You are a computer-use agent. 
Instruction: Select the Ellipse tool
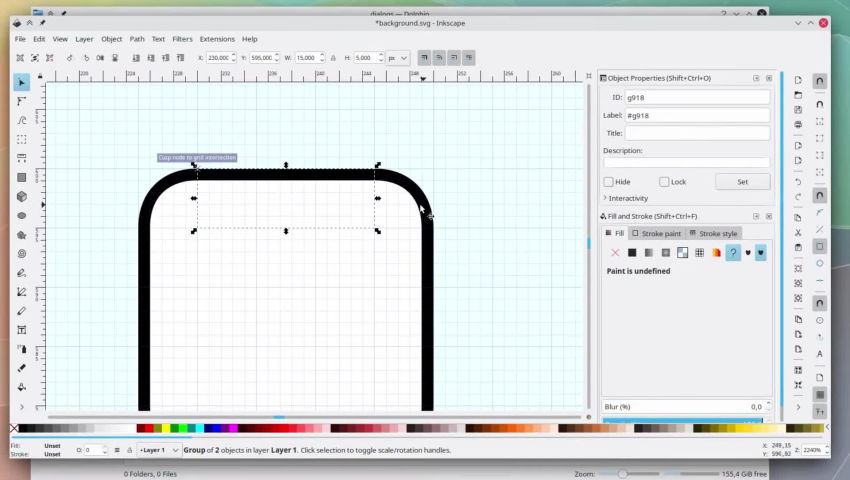(22, 215)
